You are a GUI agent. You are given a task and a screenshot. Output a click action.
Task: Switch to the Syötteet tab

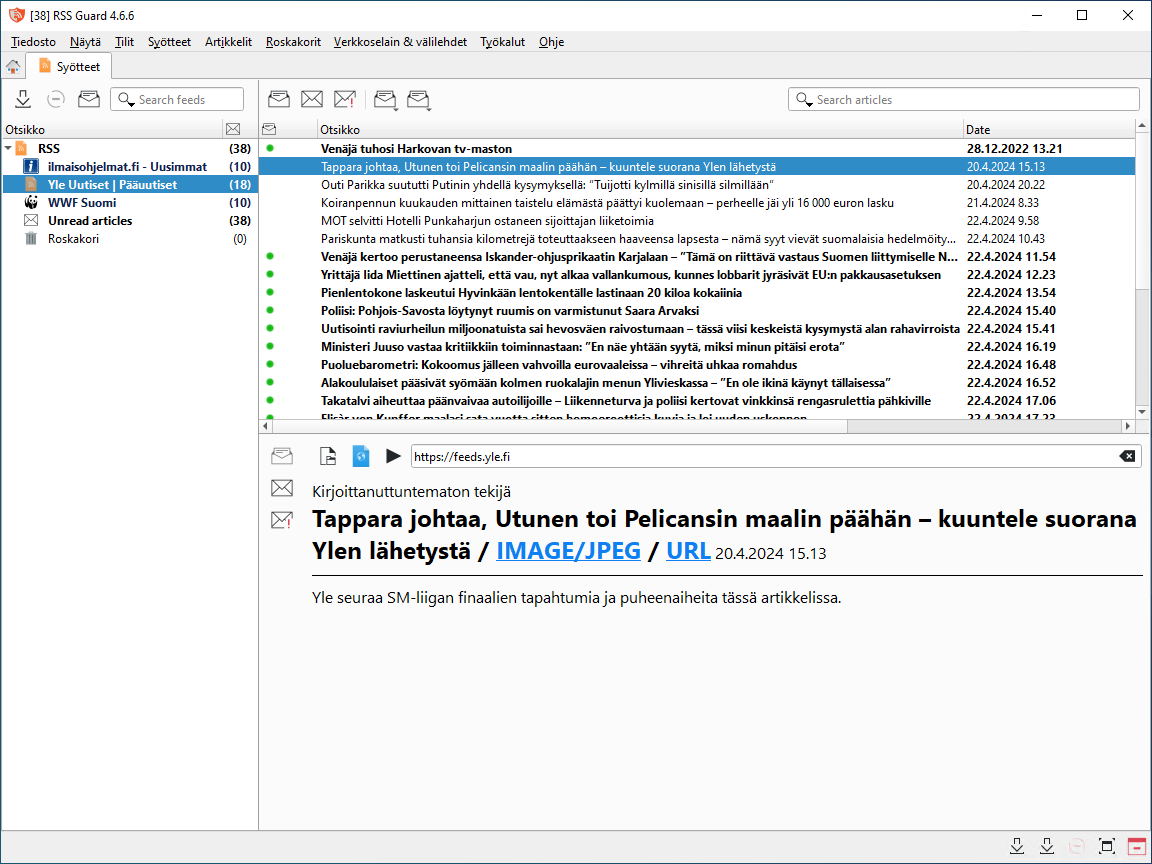pyautogui.click(x=69, y=67)
